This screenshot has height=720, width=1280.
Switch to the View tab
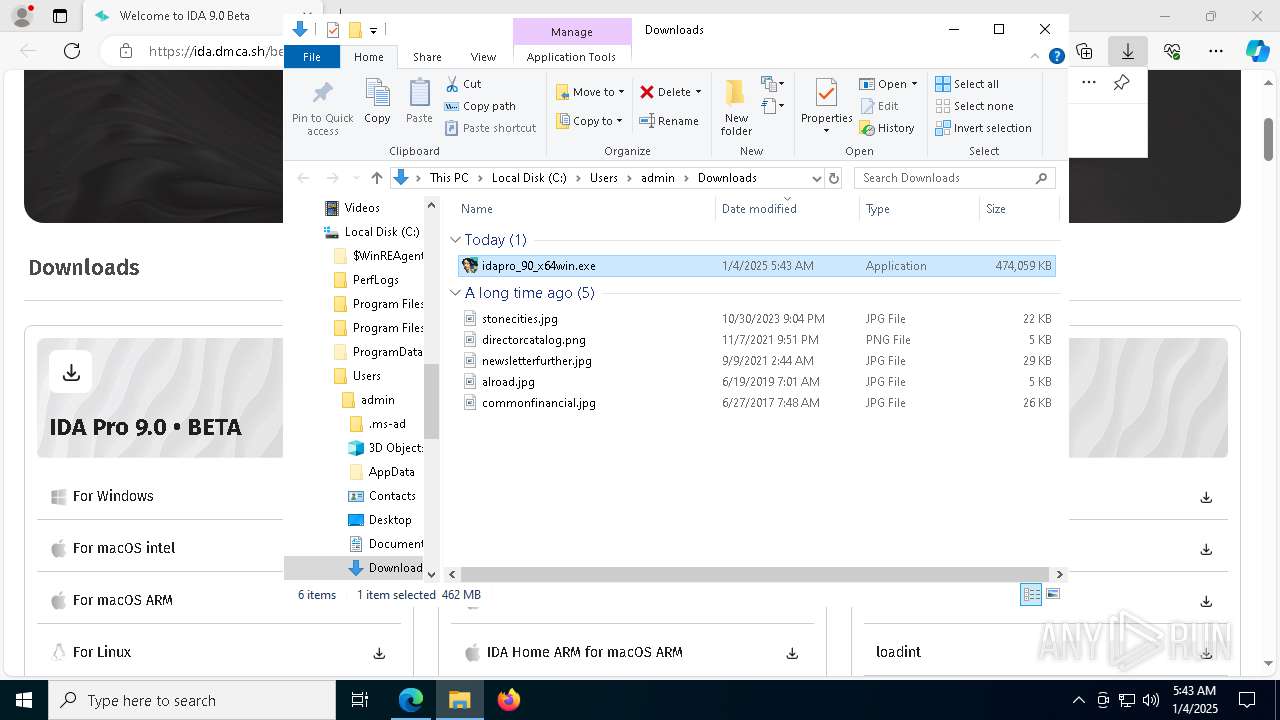[x=483, y=57]
